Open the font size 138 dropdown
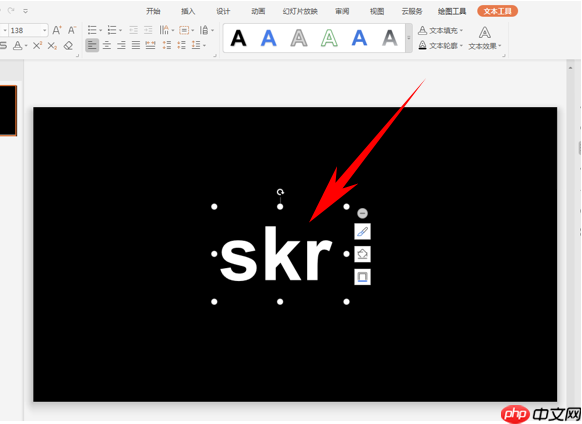 pyautogui.click(x=45, y=30)
